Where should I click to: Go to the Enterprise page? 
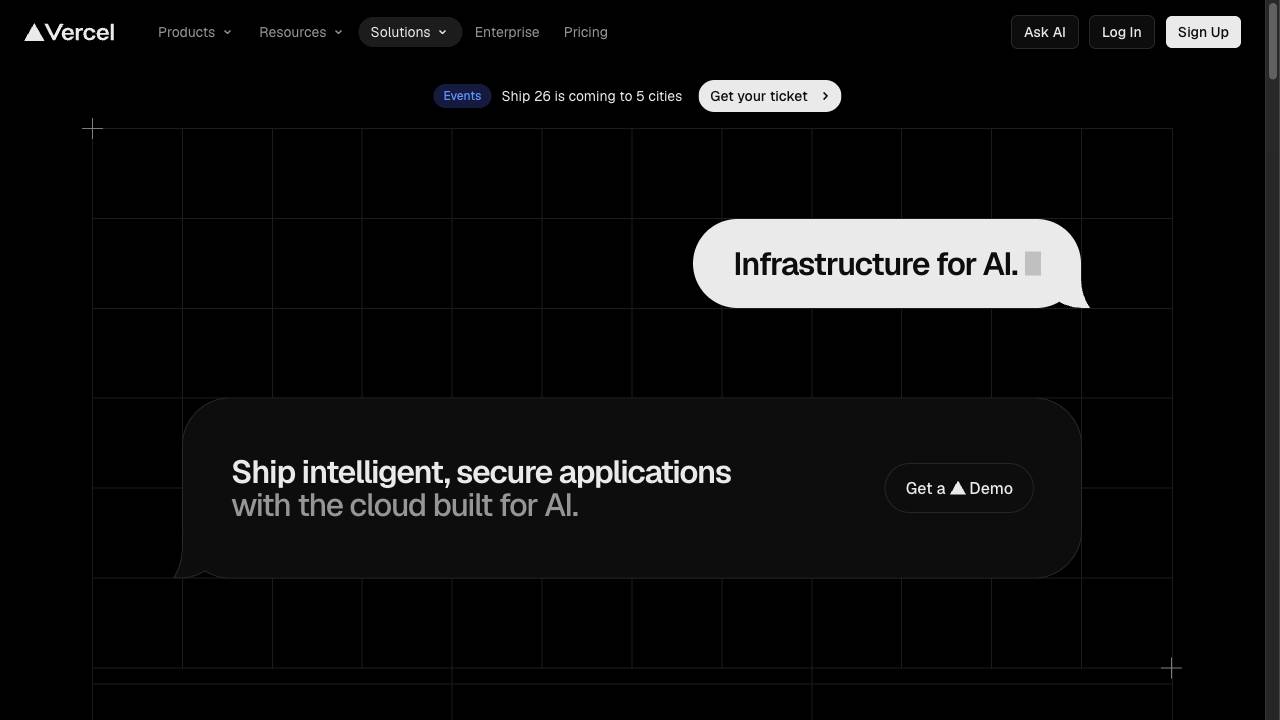pyautogui.click(x=507, y=32)
